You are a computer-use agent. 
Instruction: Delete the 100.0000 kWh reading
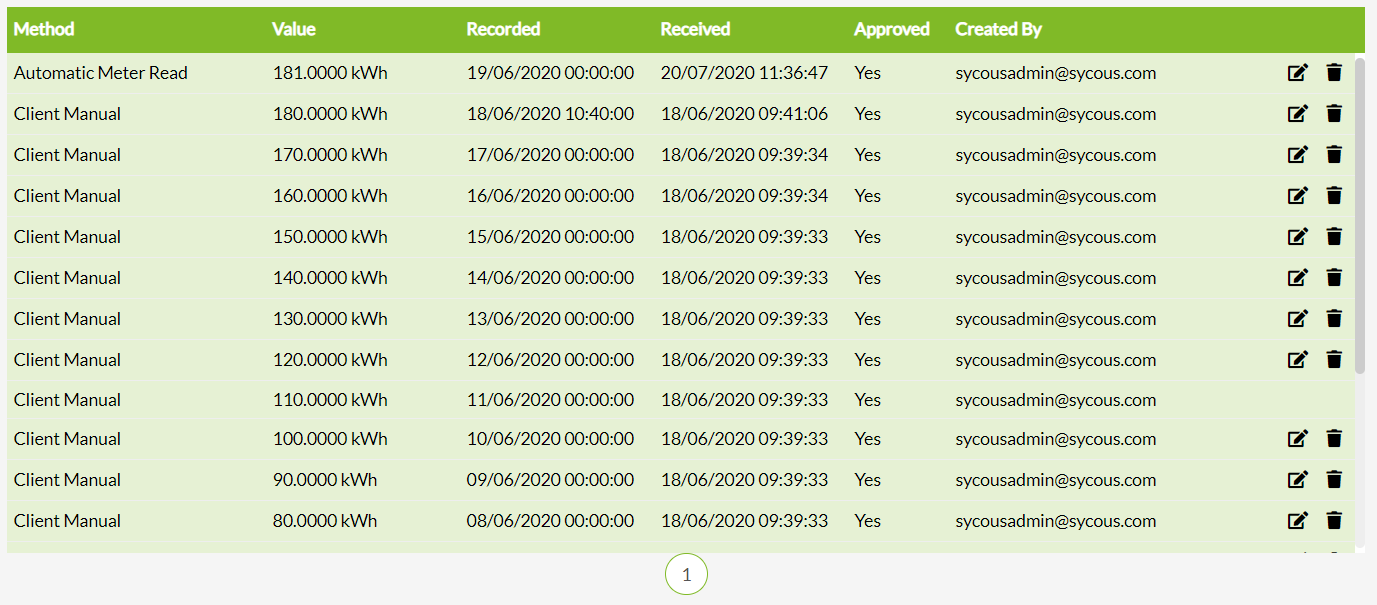(x=1334, y=439)
